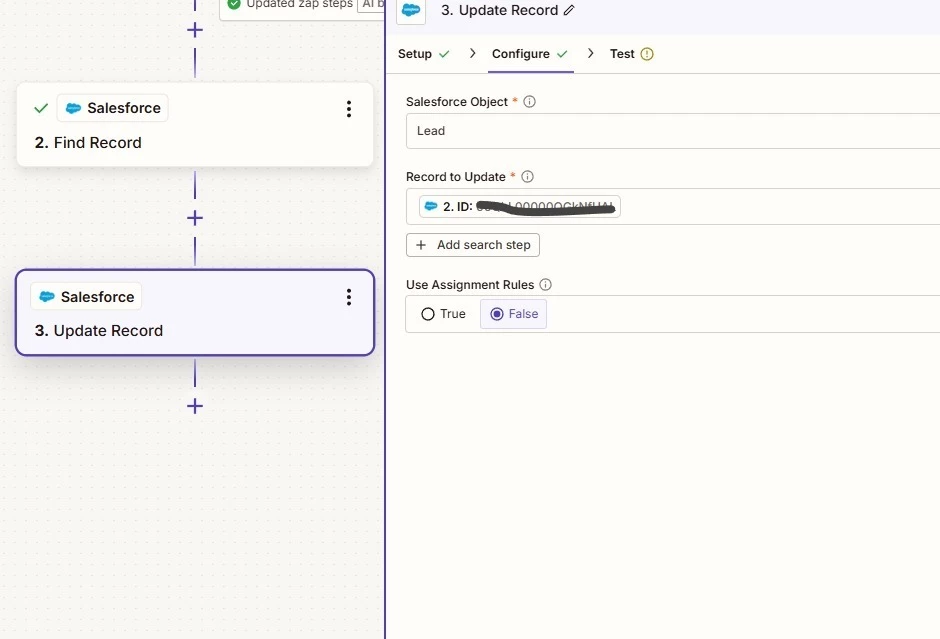The height and width of the screenshot is (639, 940).
Task: Click Add search step button
Action: (472, 245)
